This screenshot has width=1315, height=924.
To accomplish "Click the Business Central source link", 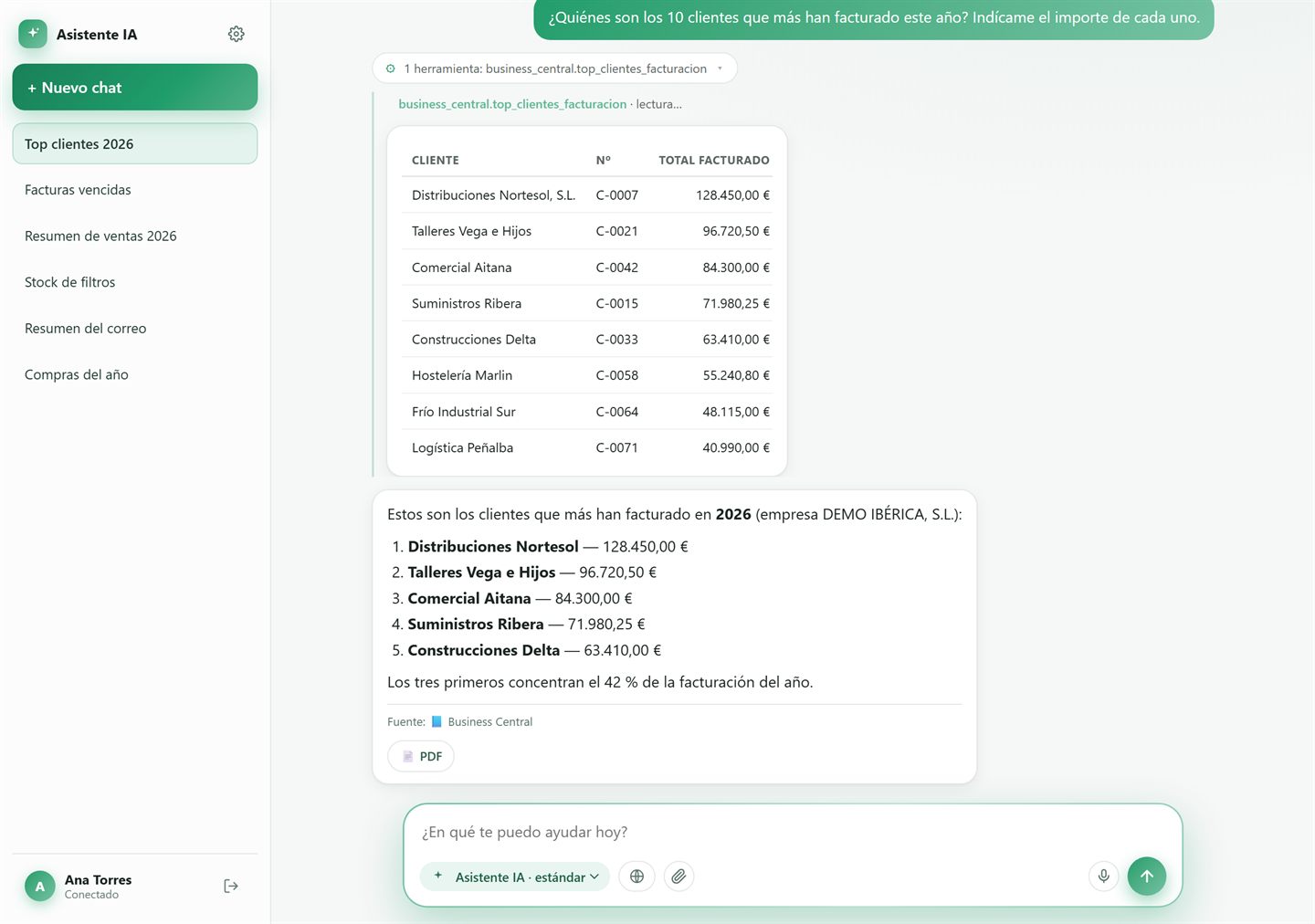I will click(x=489, y=721).
